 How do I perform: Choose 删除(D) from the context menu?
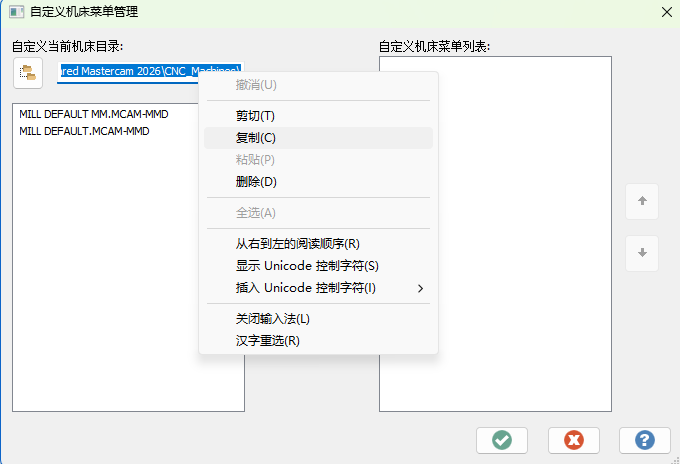(318, 182)
